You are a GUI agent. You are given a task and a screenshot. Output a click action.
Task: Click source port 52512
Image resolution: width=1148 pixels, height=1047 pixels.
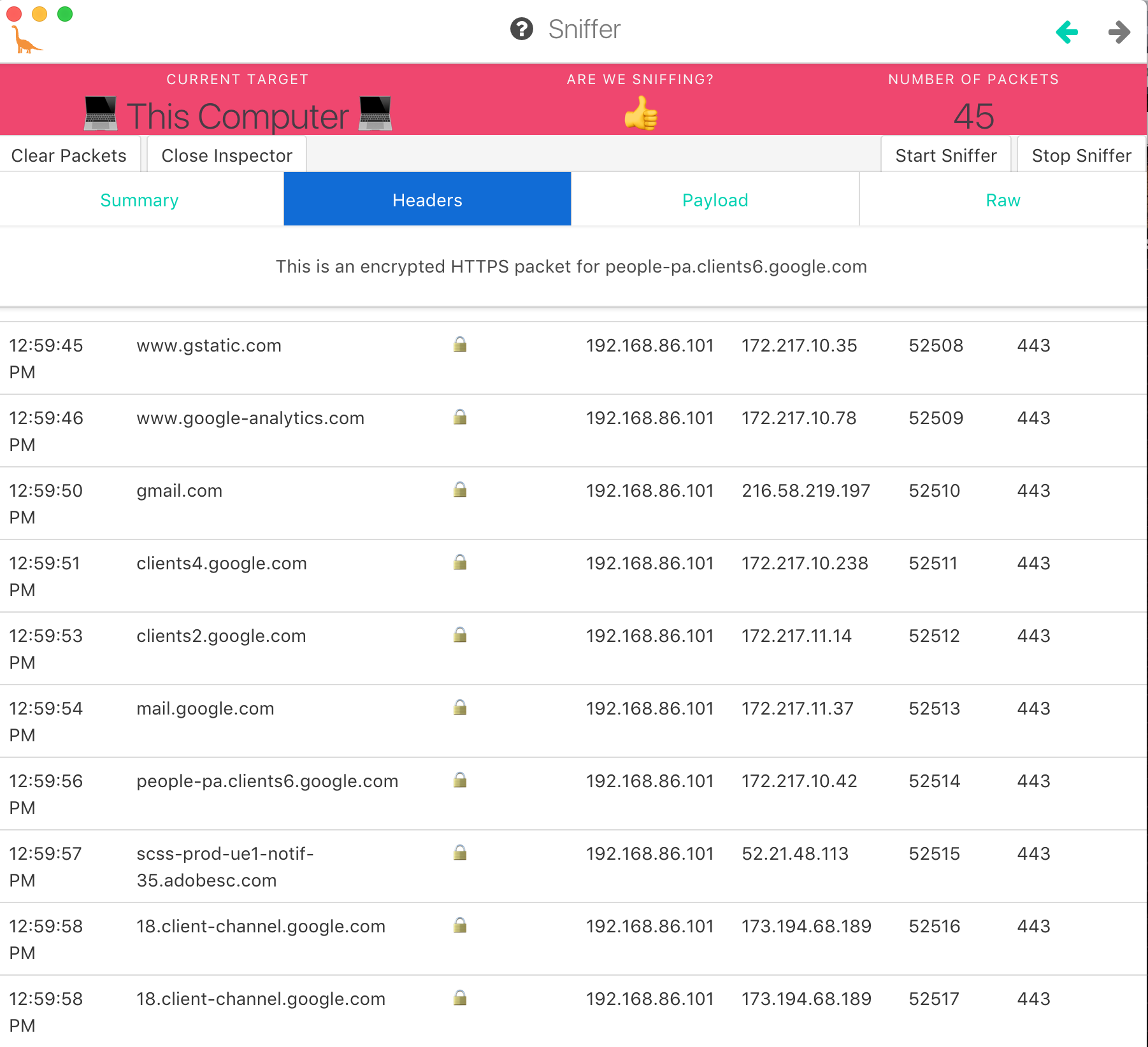click(934, 636)
